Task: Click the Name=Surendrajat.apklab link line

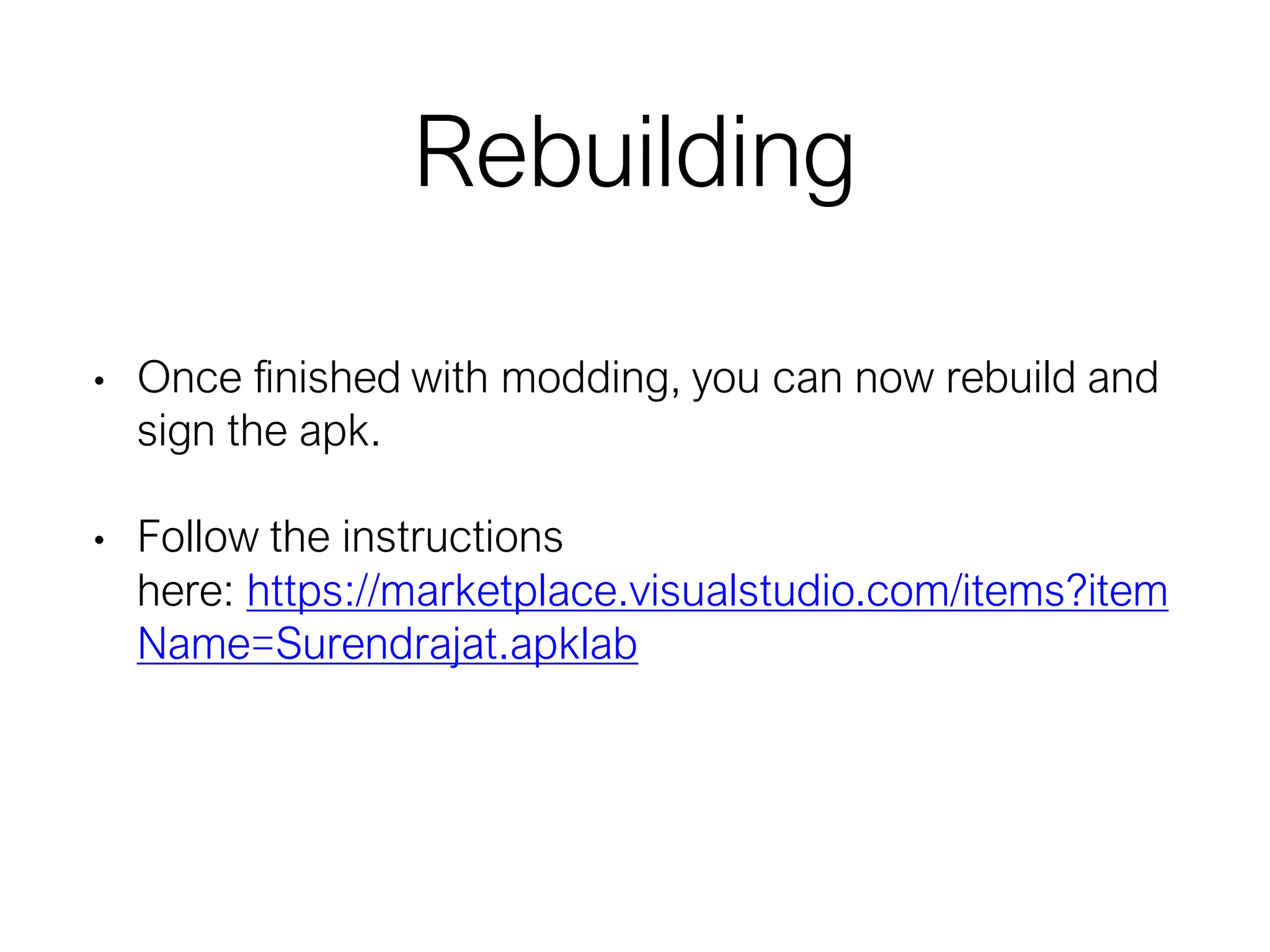Action: [x=388, y=645]
